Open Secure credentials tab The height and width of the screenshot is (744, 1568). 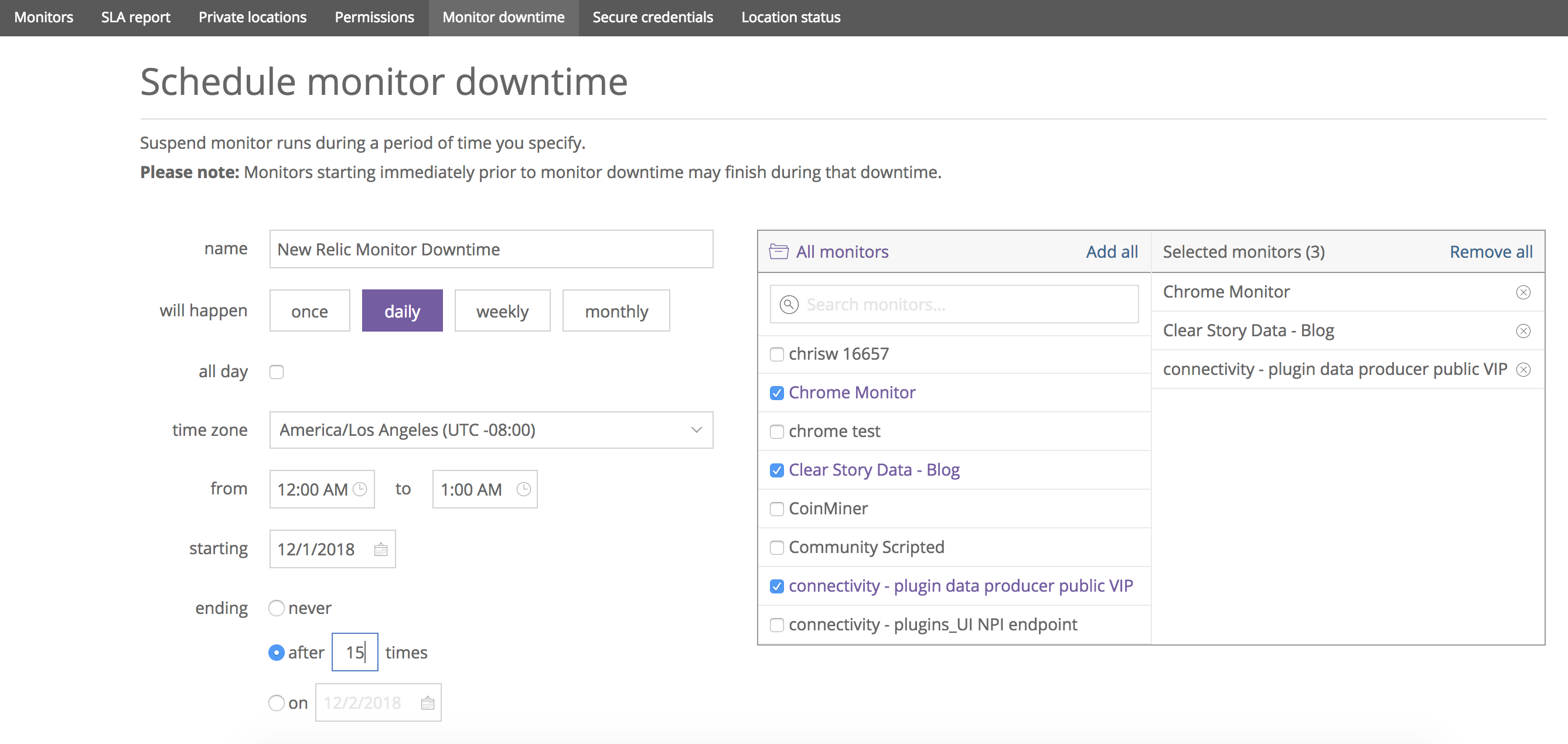pyautogui.click(x=653, y=17)
